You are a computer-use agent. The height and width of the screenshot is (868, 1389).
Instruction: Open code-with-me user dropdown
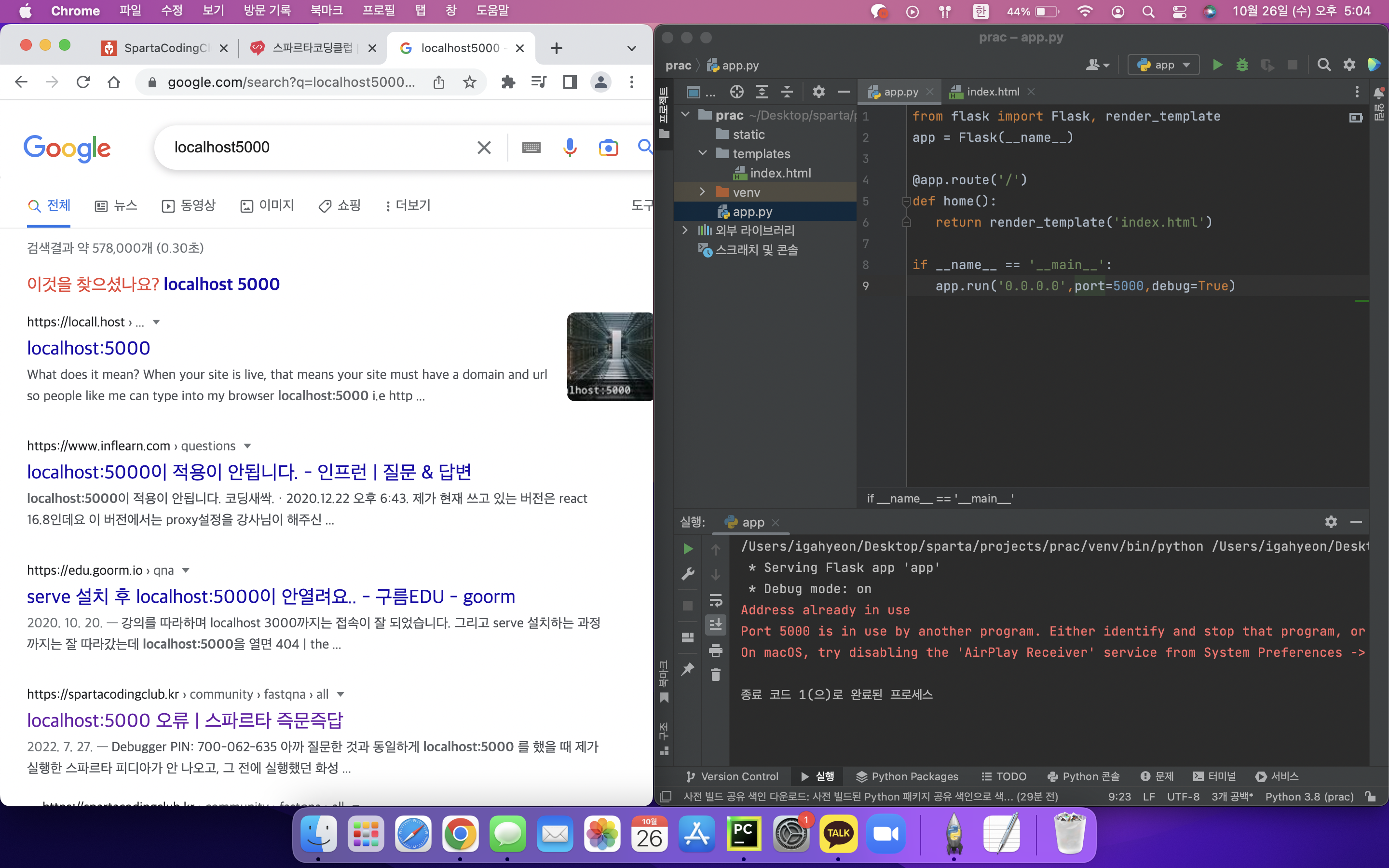pos(1097,65)
